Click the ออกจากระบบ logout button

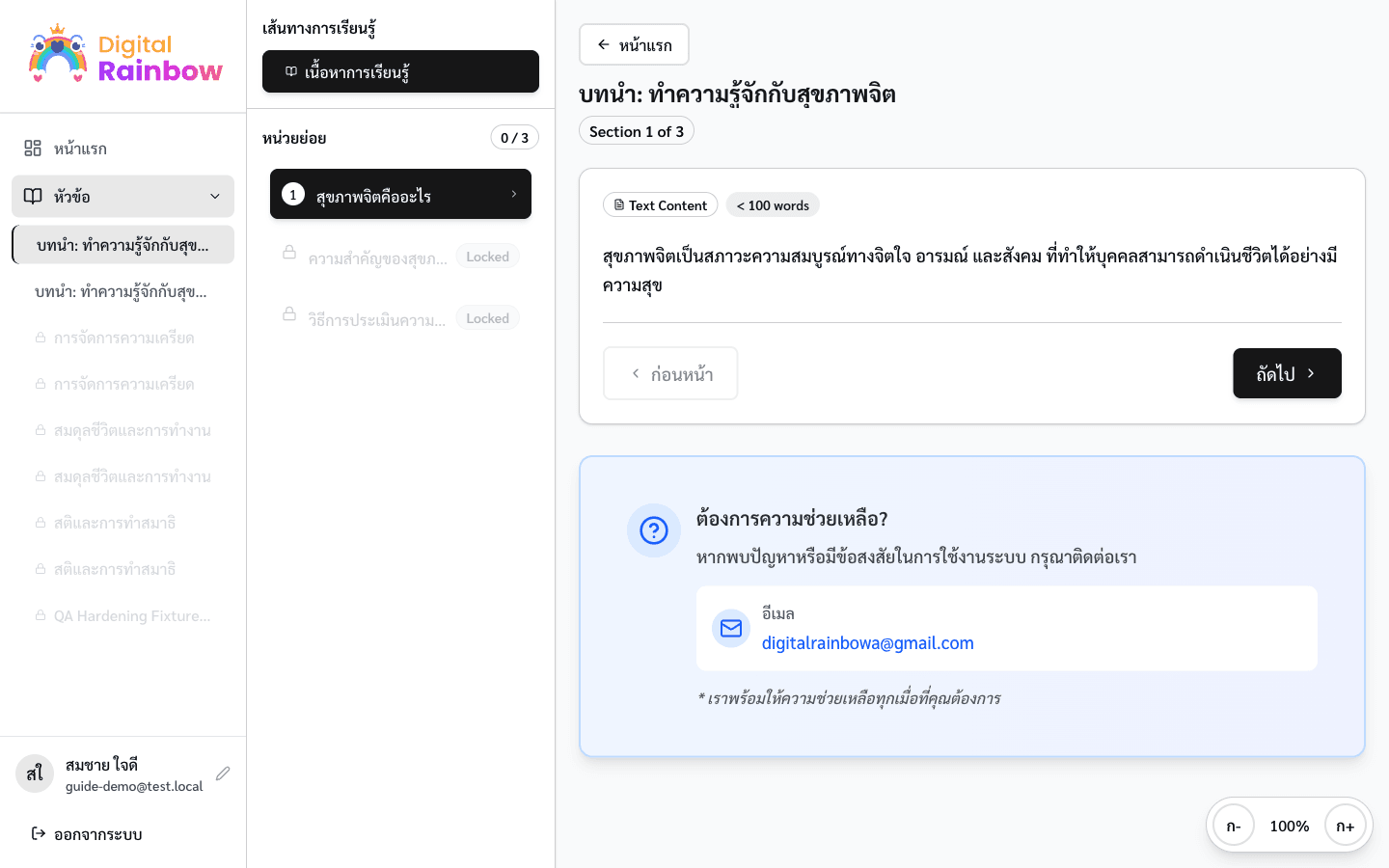point(123,833)
